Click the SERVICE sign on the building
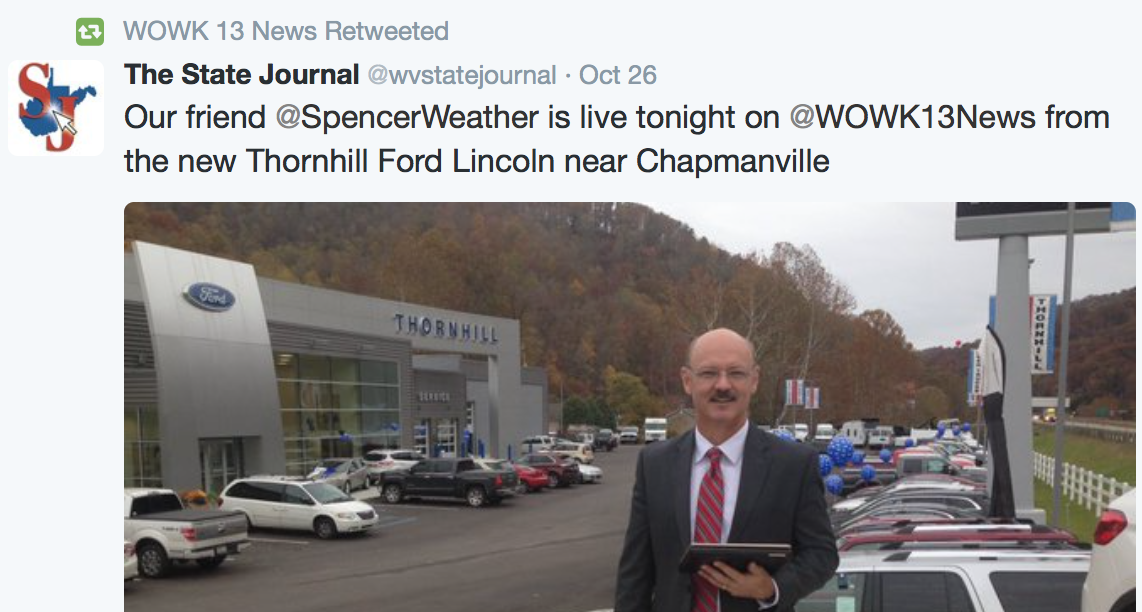This screenshot has height=612, width=1142. click(434, 397)
